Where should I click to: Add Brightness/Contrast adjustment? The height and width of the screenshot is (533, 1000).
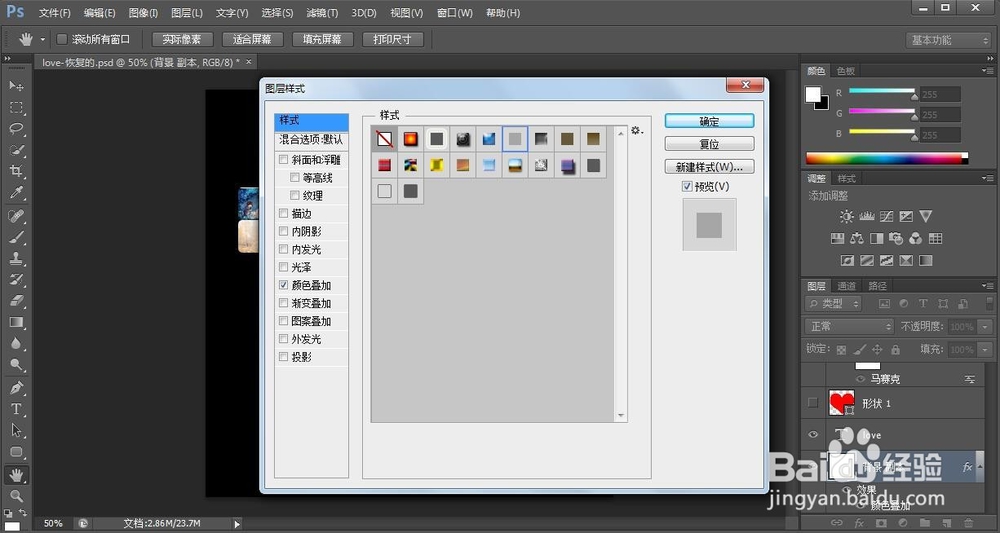pos(846,216)
